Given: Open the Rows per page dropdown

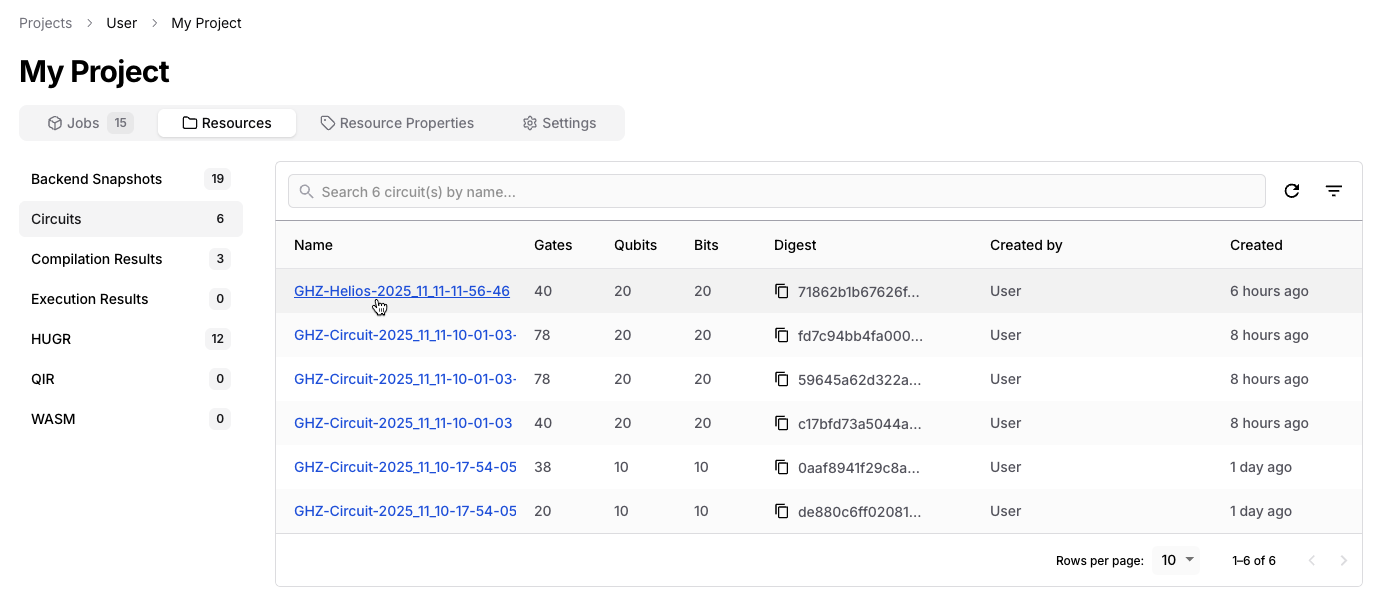Looking at the screenshot, I should [1177, 561].
